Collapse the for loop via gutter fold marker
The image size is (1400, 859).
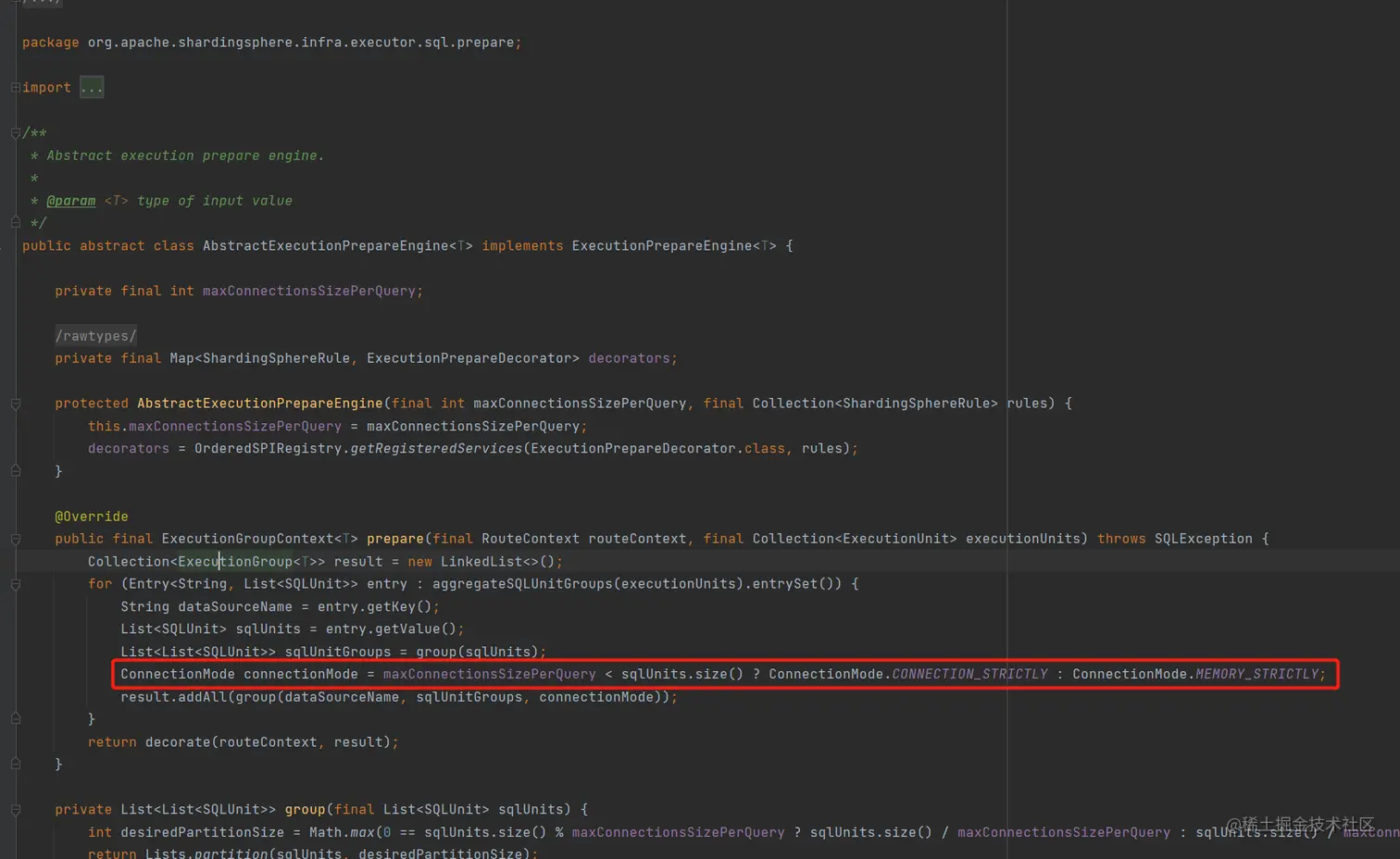[x=15, y=584]
